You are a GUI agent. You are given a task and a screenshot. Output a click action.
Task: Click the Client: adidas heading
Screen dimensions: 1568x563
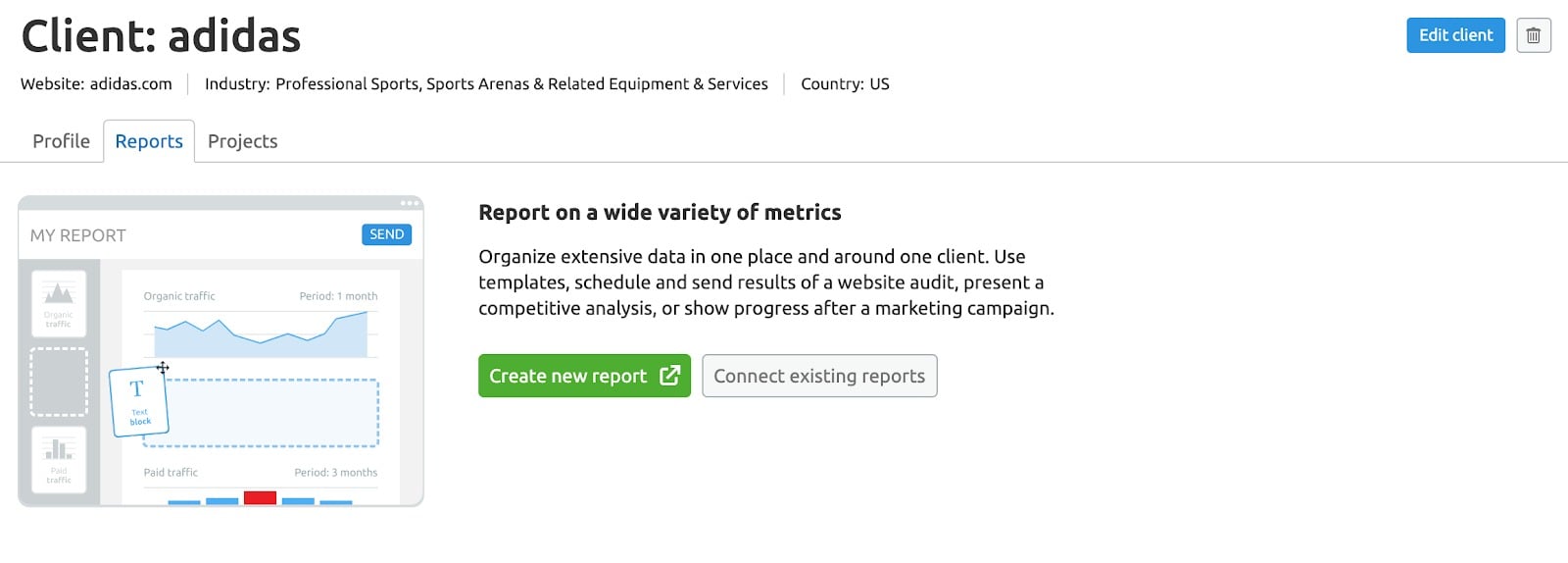[161, 36]
